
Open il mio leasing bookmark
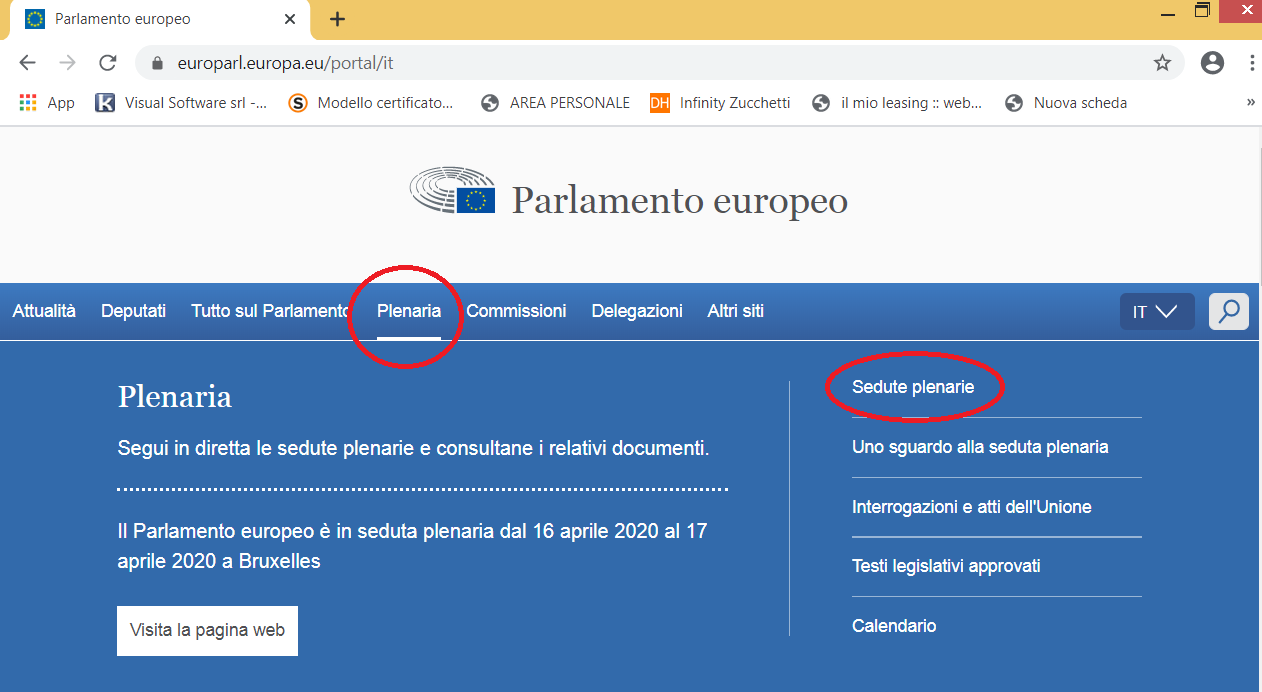pos(897,103)
